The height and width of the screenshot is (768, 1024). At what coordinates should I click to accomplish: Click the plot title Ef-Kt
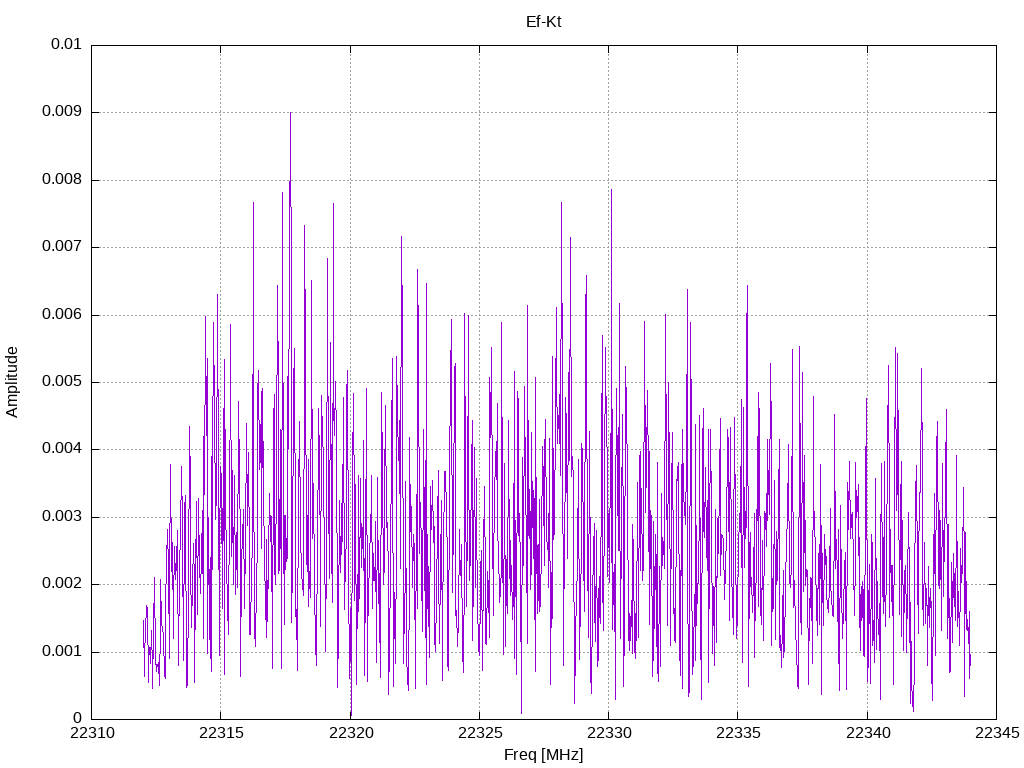(543, 22)
